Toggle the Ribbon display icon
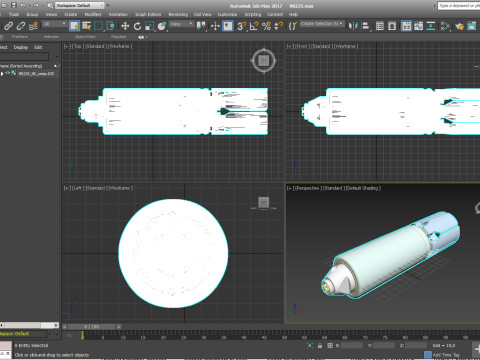The image size is (480, 360). point(406,26)
